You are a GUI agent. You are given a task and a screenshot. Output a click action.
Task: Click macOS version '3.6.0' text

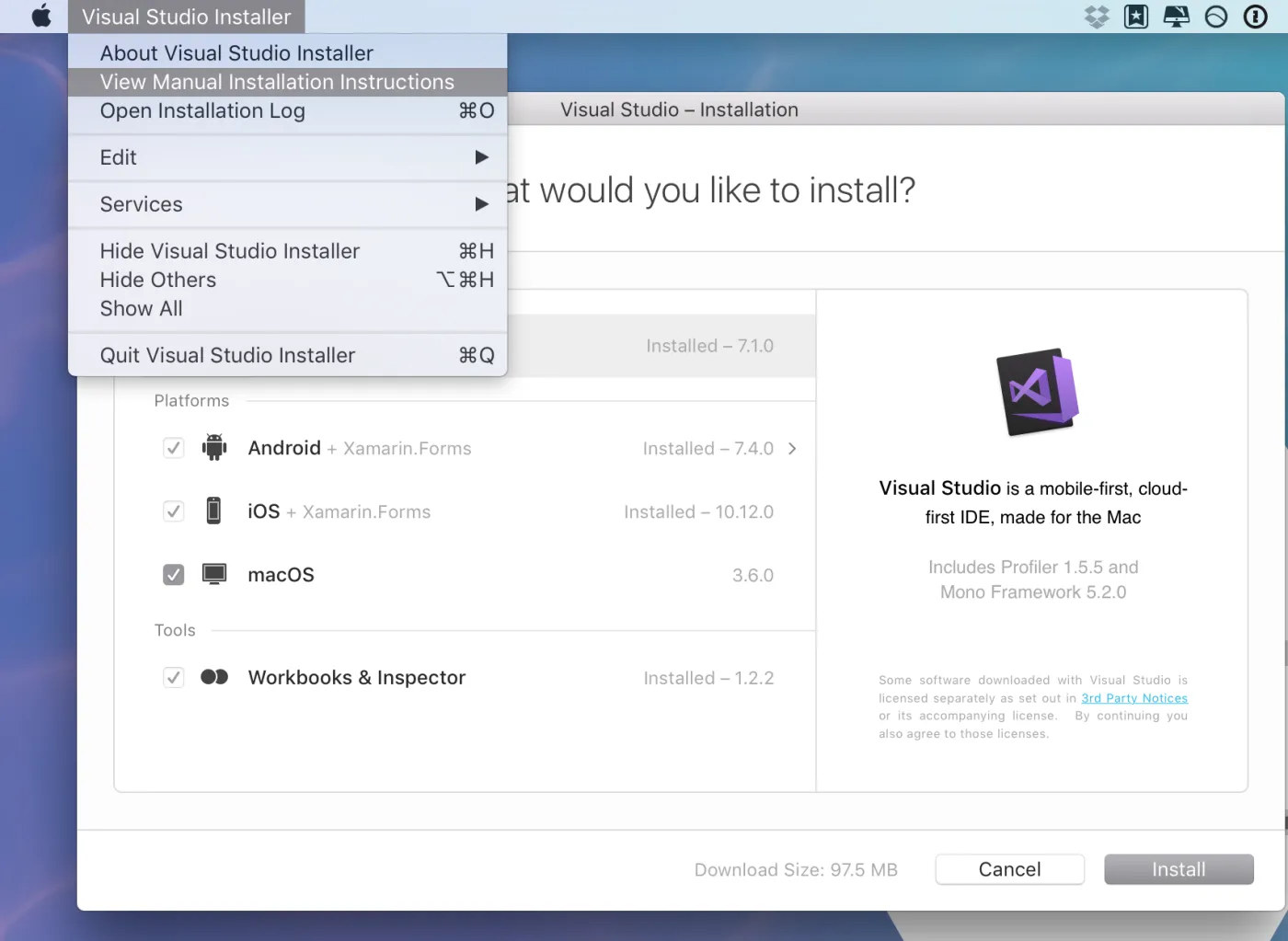pyautogui.click(x=753, y=575)
